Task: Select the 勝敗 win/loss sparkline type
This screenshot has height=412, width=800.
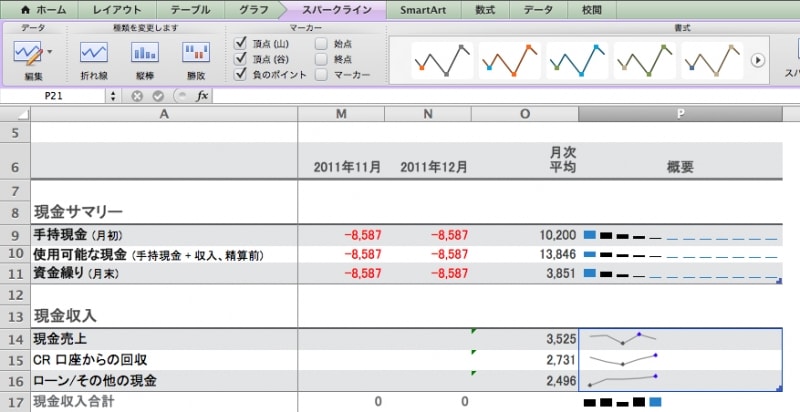Action: click(x=196, y=54)
